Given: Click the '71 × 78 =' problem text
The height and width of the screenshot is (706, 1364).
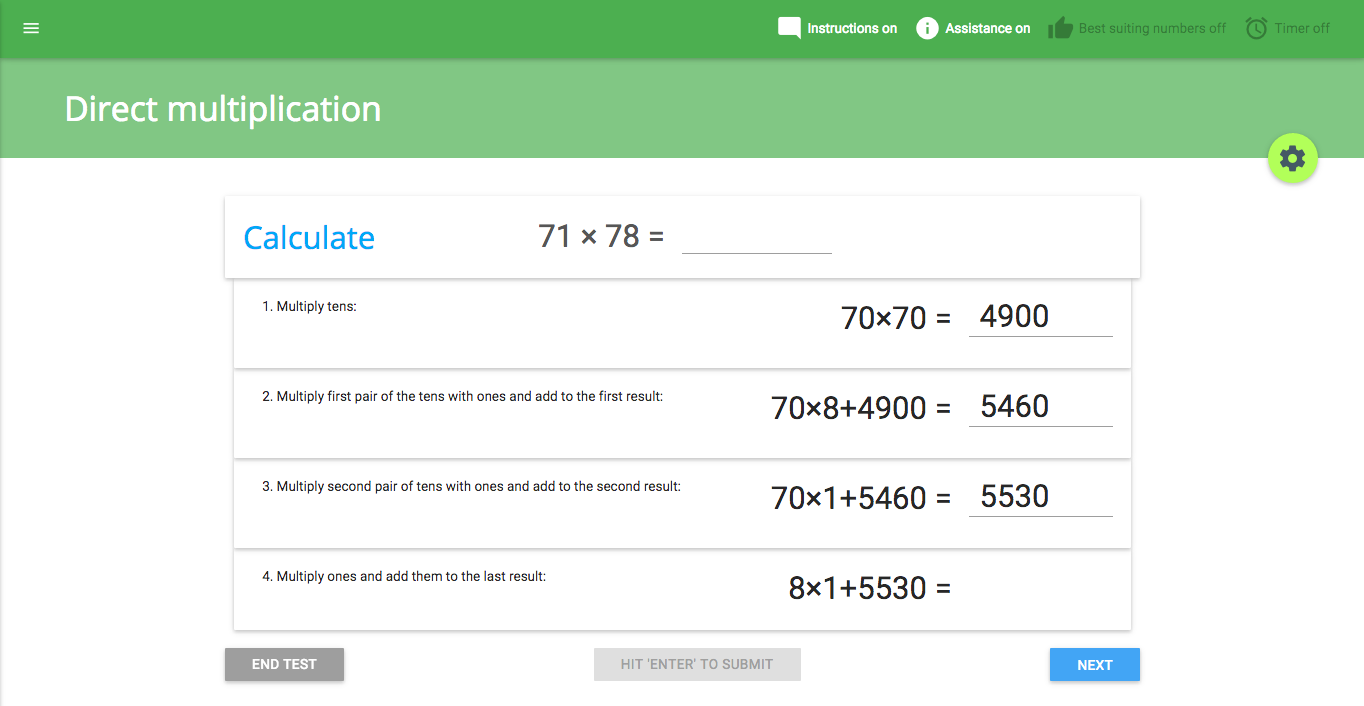Looking at the screenshot, I should pos(601,236).
